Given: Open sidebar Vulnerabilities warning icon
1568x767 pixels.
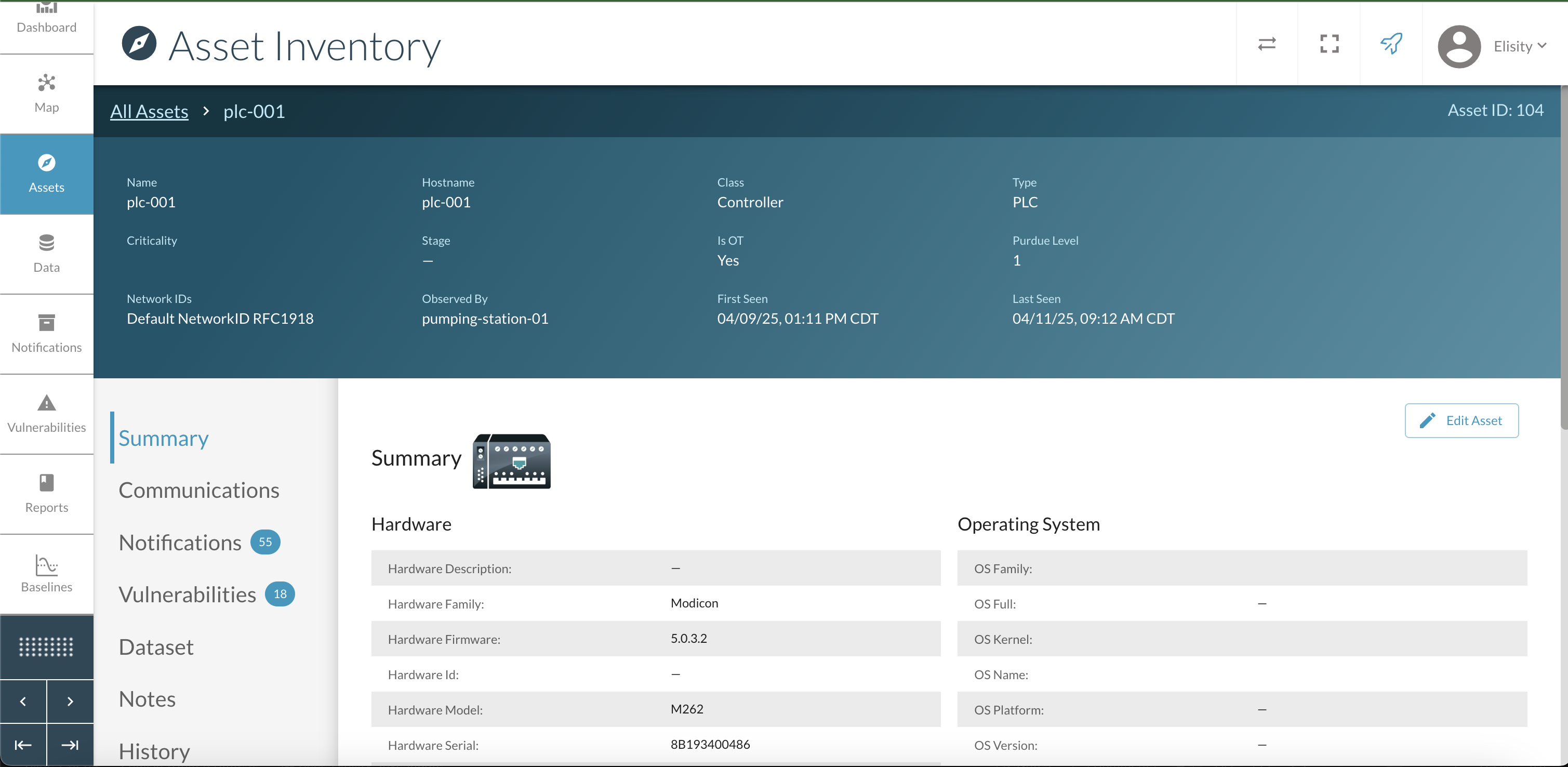Looking at the screenshot, I should click(46, 413).
